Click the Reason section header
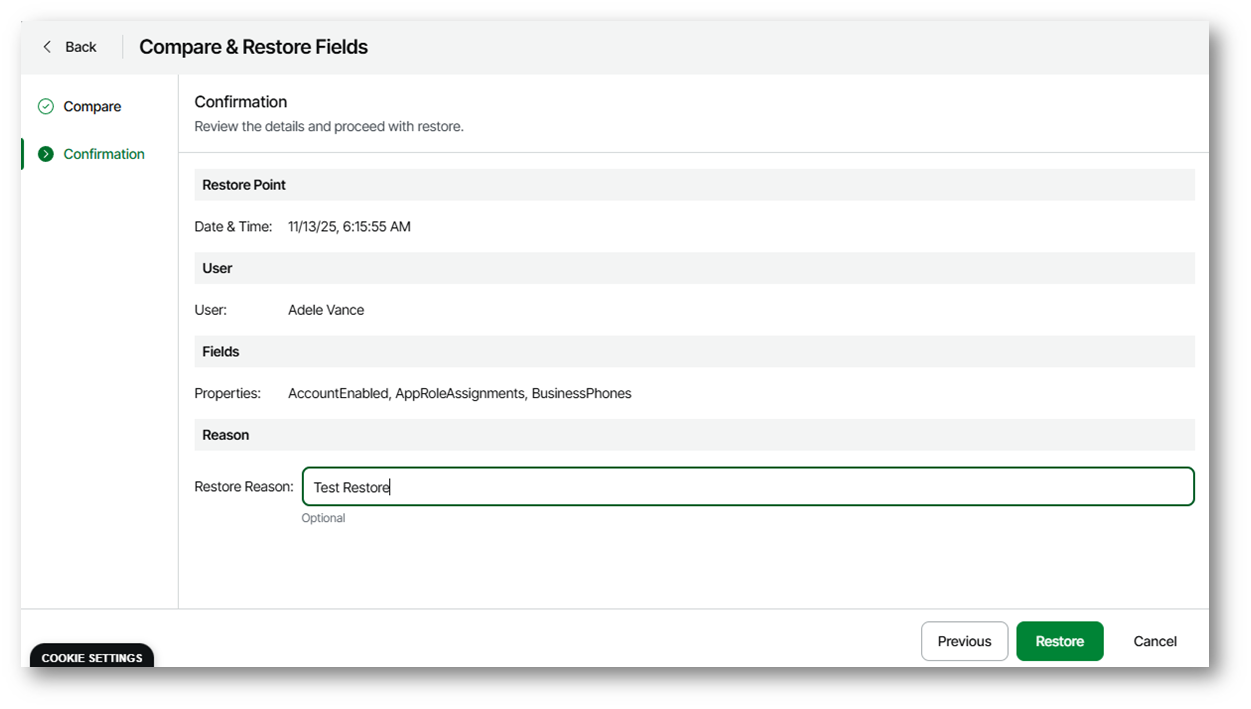Screen dimensions: 1251x709 tap(226, 435)
